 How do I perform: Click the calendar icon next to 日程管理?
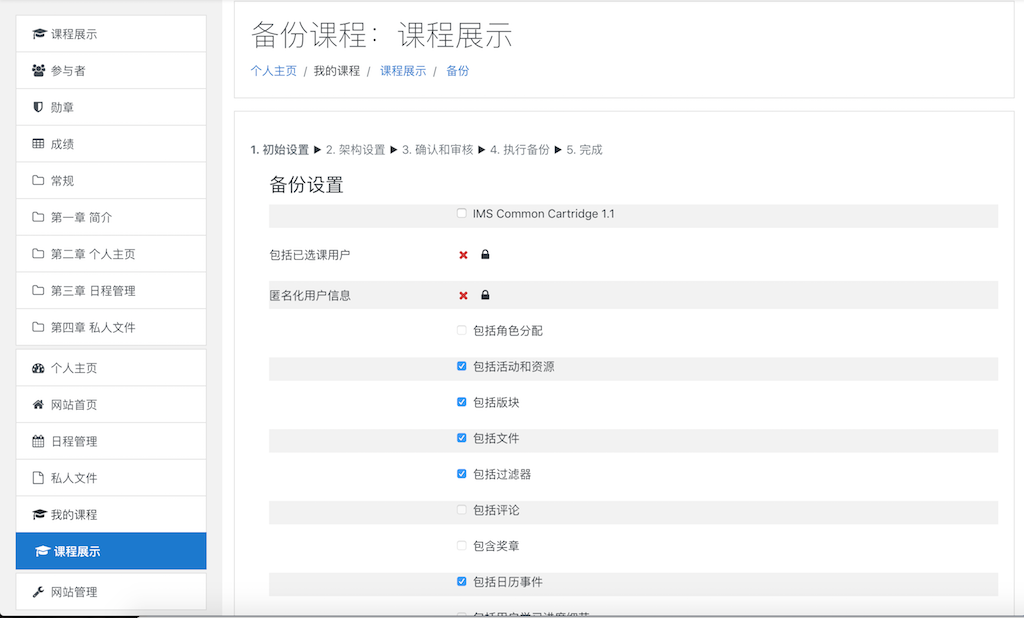pyautogui.click(x=39, y=441)
